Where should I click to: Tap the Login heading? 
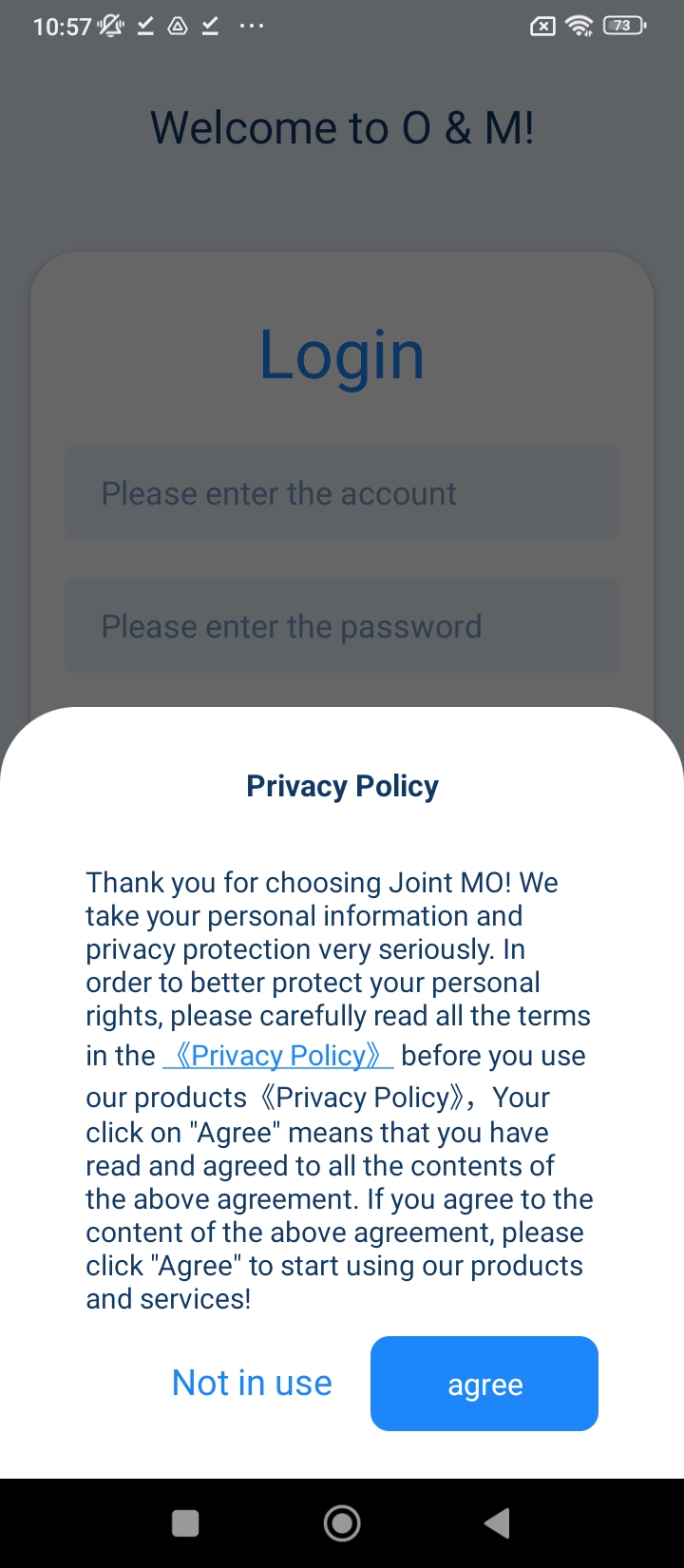[342, 354]
